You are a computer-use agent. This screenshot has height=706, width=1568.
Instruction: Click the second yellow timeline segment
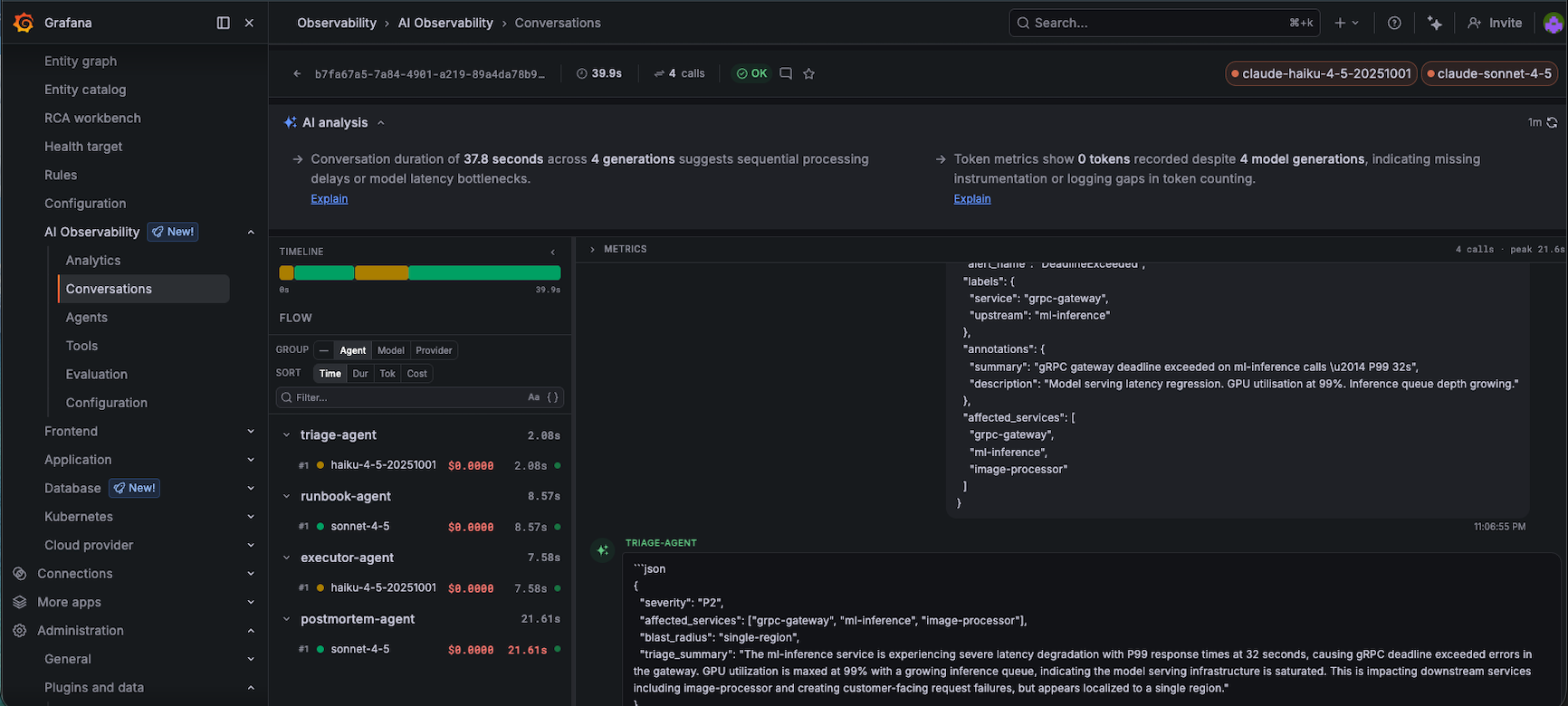381,272
